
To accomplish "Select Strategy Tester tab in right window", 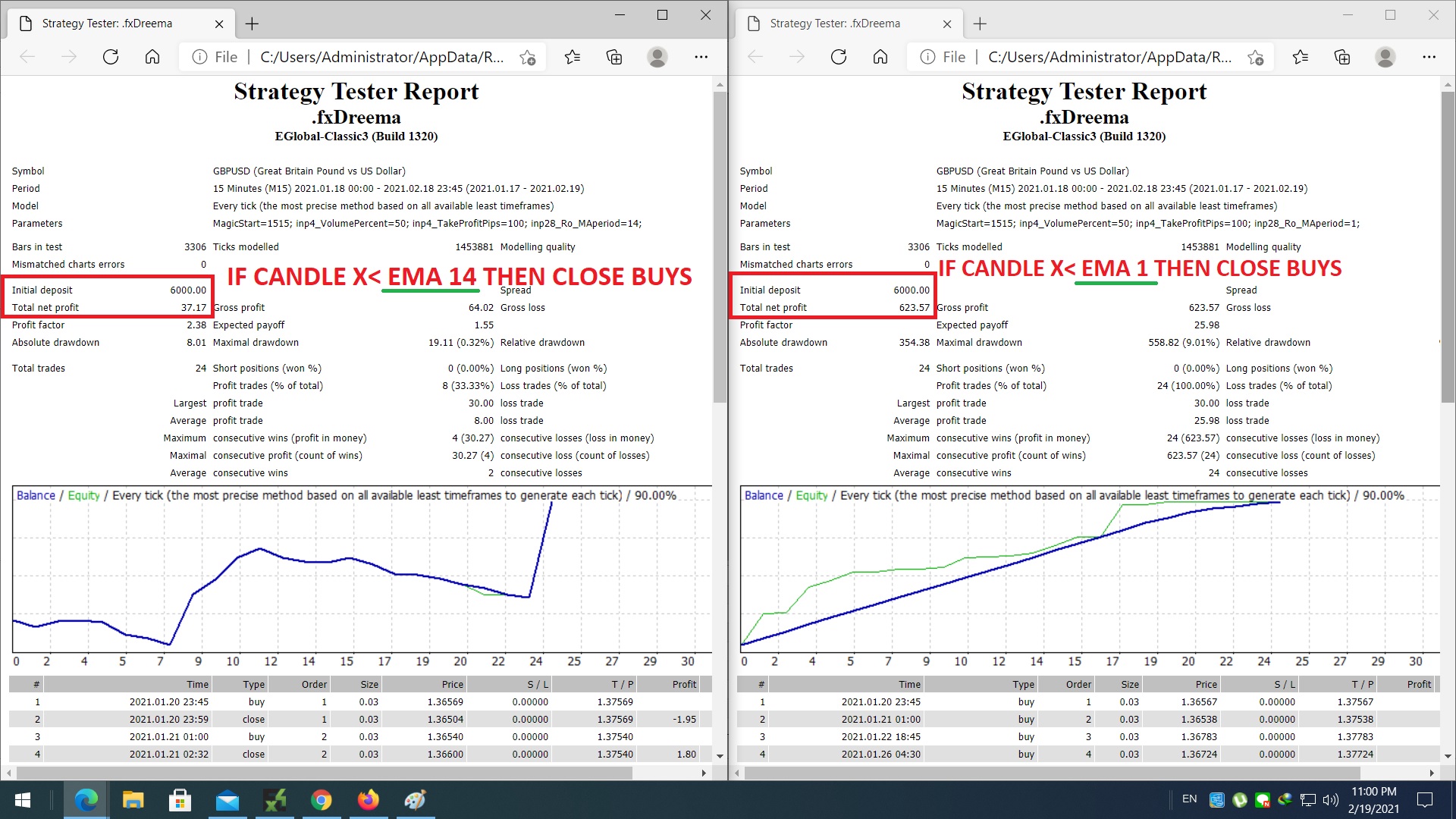I will (x=849, y=24).
